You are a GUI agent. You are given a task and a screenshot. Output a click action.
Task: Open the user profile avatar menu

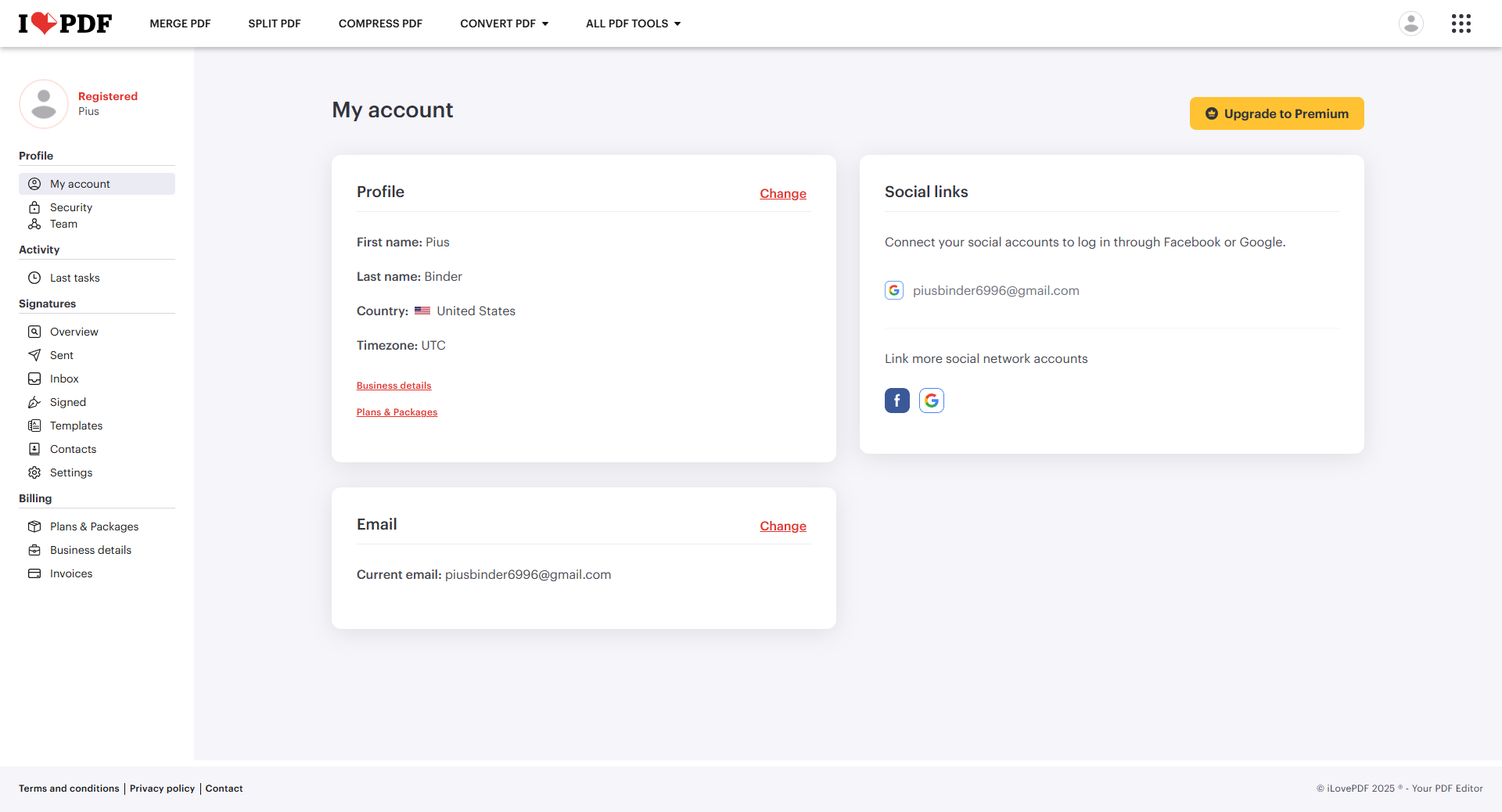(x=1410, y=23)
